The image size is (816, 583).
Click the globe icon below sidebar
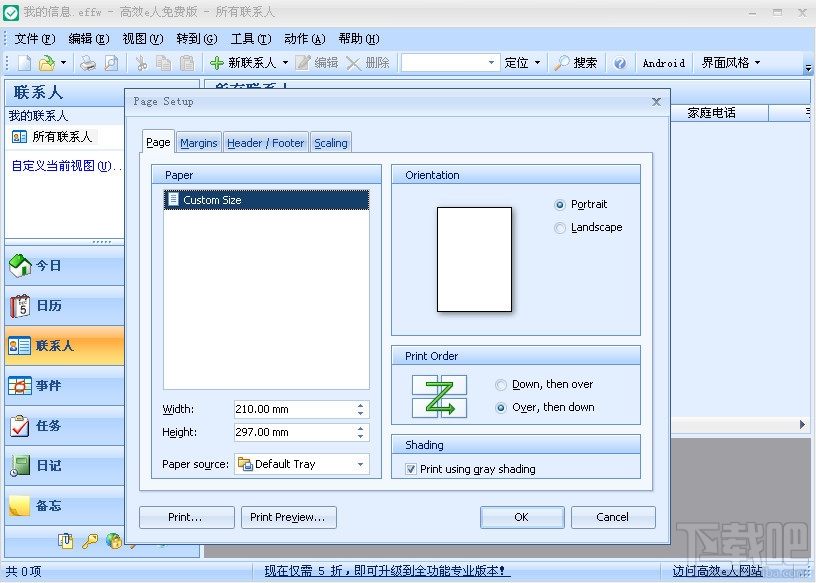point(113,541)
